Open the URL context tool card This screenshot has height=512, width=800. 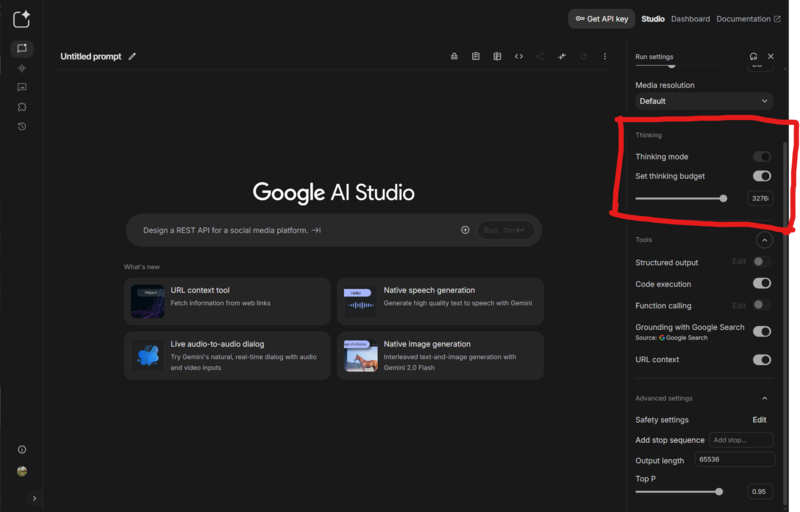227,301
